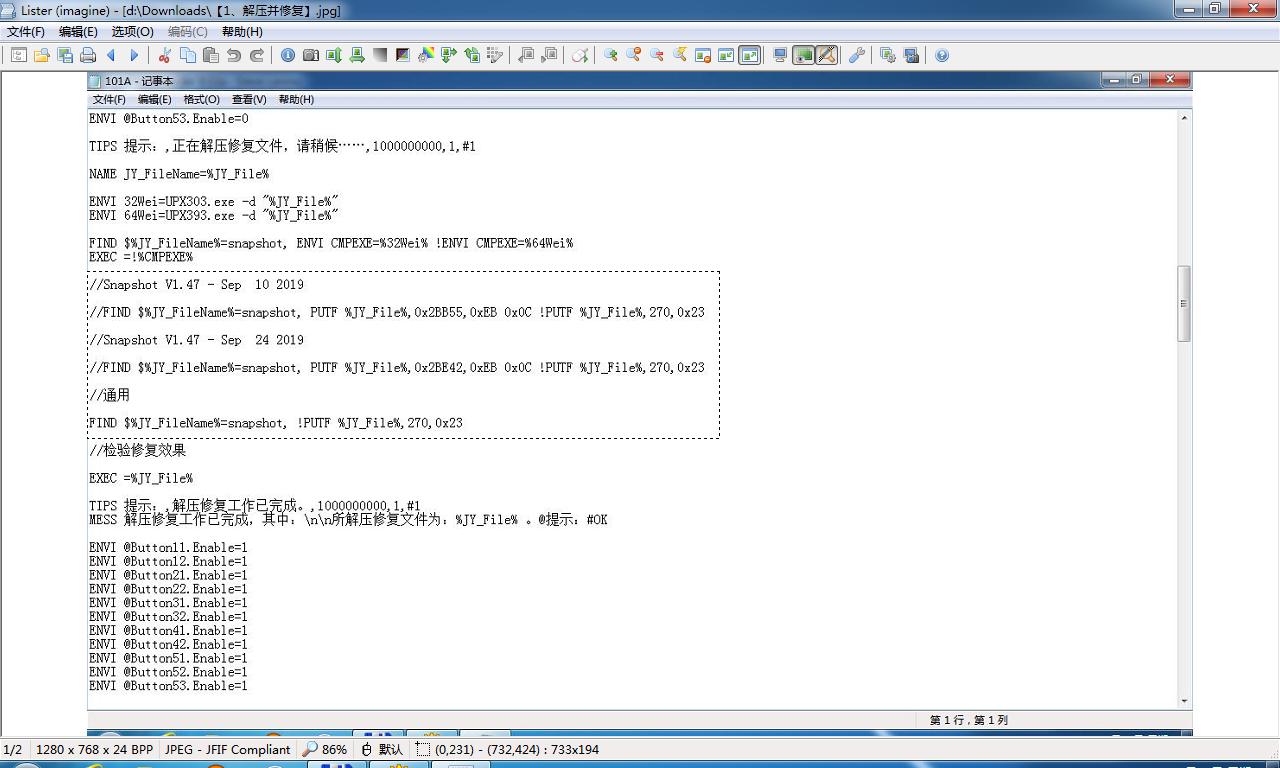Zoom out with the orange minus magnifier

coord(633,55)
